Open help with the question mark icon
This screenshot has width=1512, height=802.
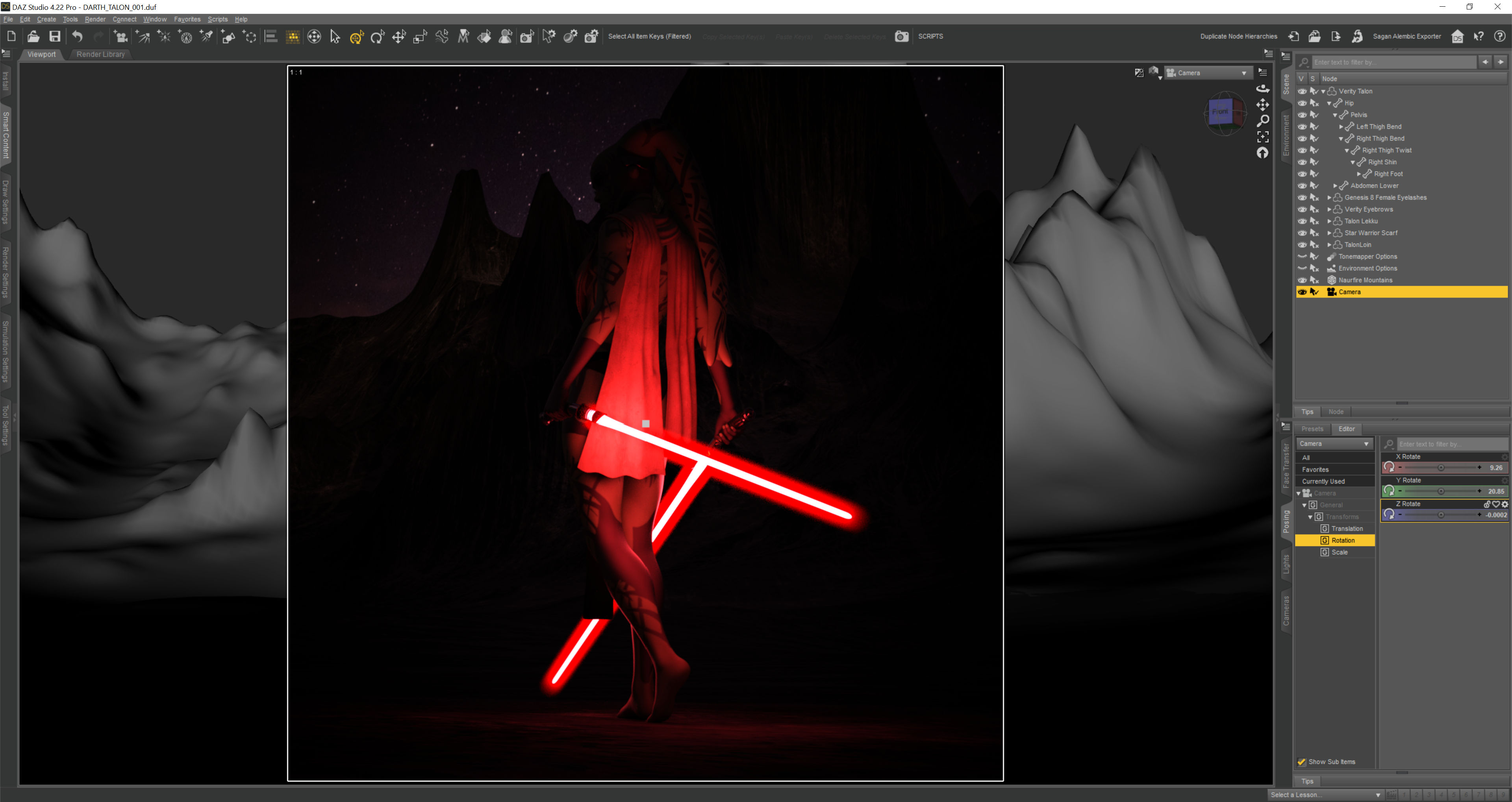click(x=1500, y=36)
